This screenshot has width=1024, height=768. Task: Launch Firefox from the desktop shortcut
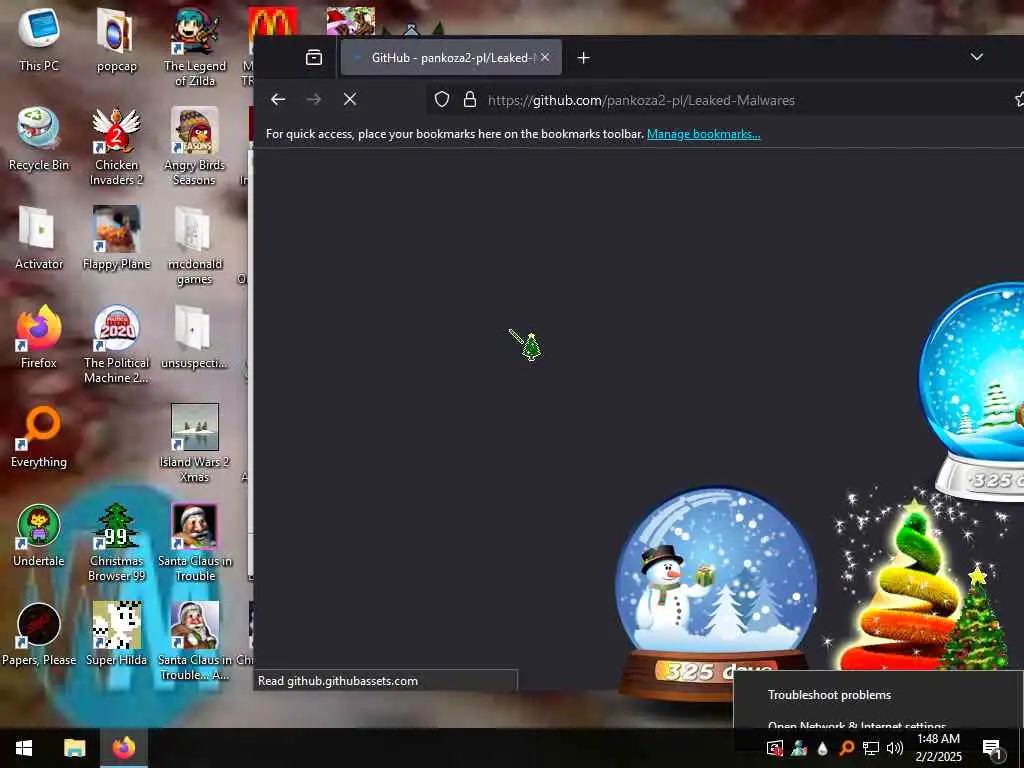39,337
